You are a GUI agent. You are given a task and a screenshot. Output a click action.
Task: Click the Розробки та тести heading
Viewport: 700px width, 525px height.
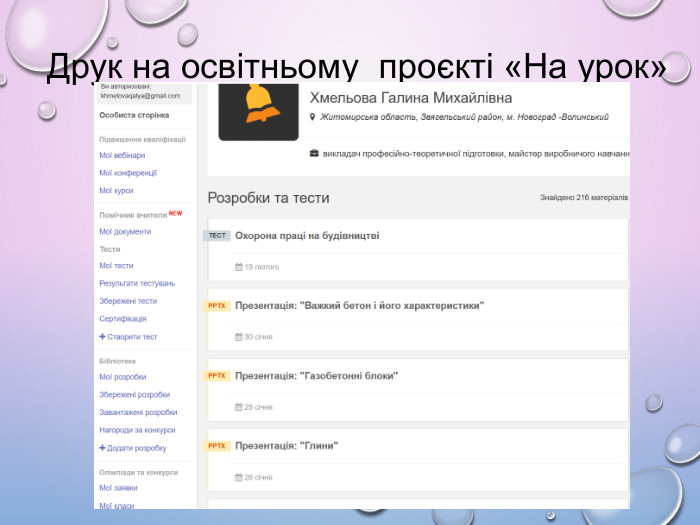(269, 198)
